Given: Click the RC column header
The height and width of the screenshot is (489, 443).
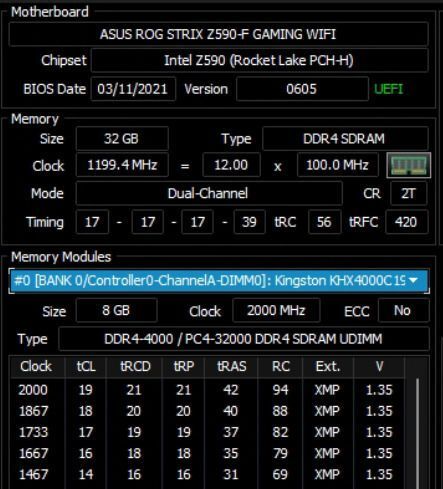Looking at the screenshot, I should click(280, 367).
